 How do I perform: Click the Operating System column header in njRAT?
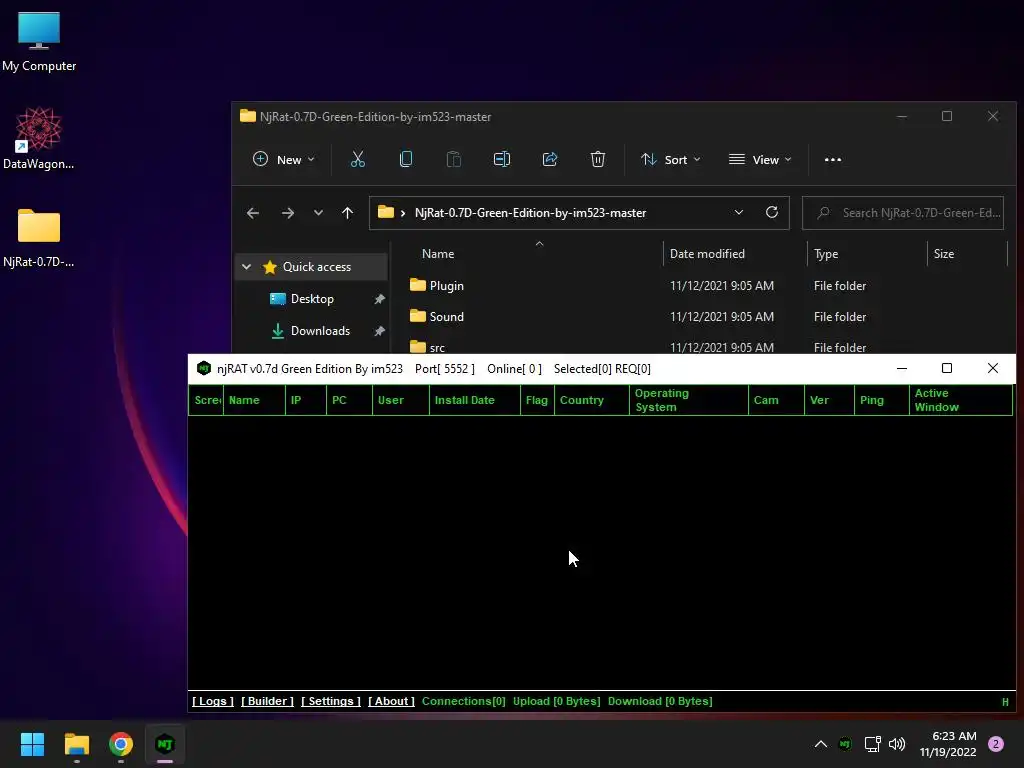click(x=689, y=400)
